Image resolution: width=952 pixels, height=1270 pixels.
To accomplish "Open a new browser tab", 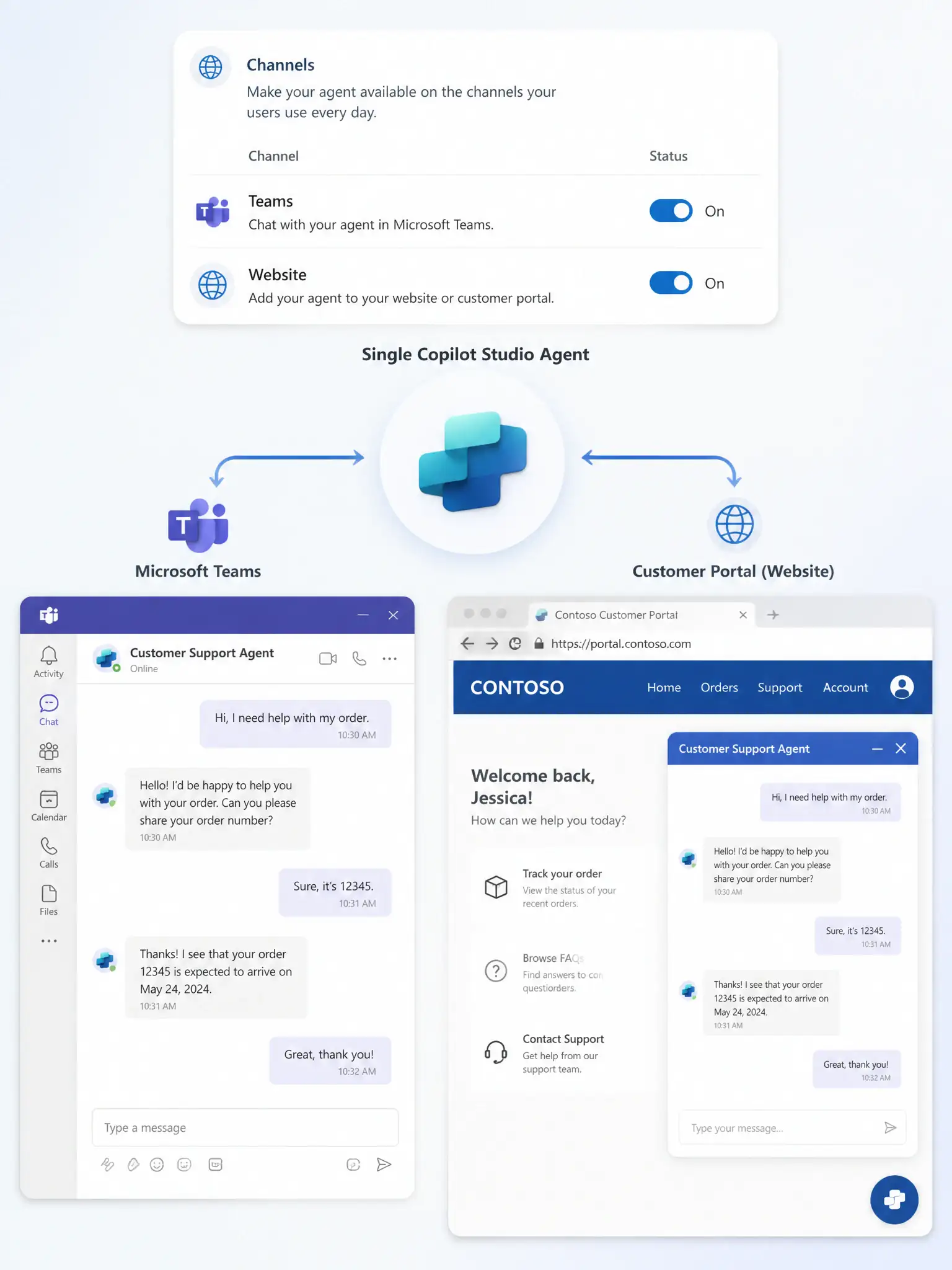I will coord(773,615).
